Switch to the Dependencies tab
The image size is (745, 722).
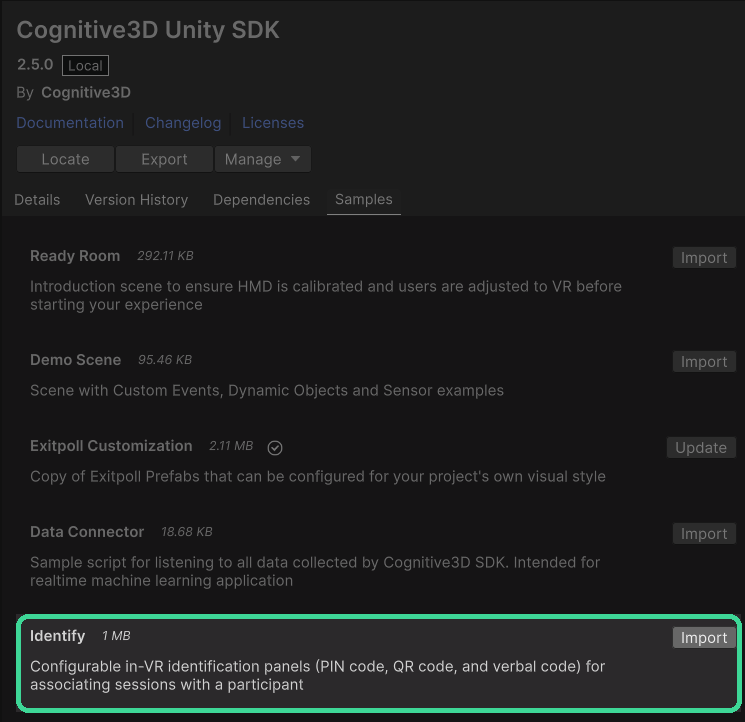(261, 200)
